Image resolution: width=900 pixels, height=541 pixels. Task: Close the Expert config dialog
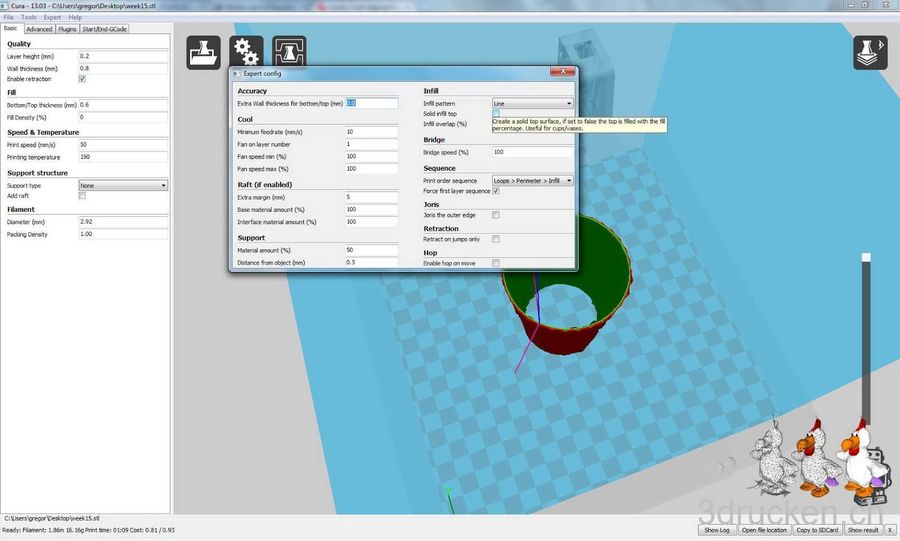(562, 71)
